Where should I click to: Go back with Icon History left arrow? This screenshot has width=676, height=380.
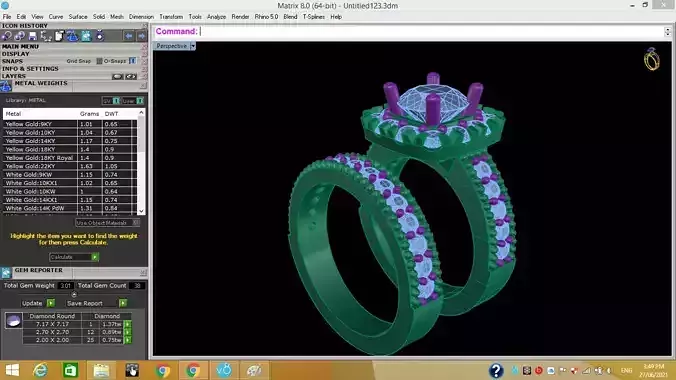(x=128, y=36)
